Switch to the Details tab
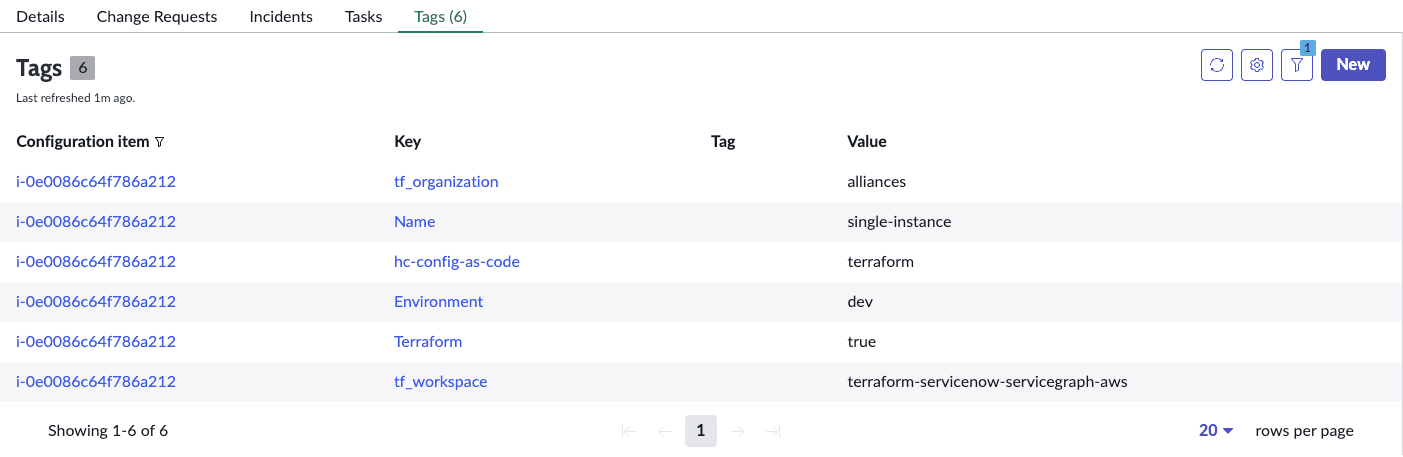 click(x=41, y=17)
